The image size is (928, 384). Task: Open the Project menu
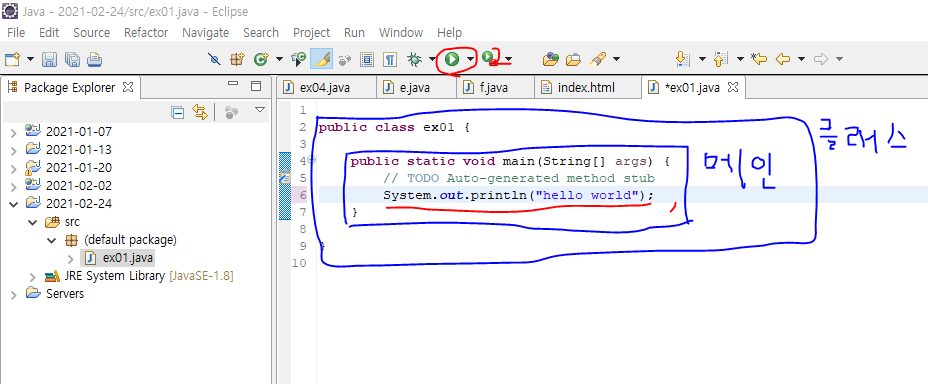[x=311, y=33]
